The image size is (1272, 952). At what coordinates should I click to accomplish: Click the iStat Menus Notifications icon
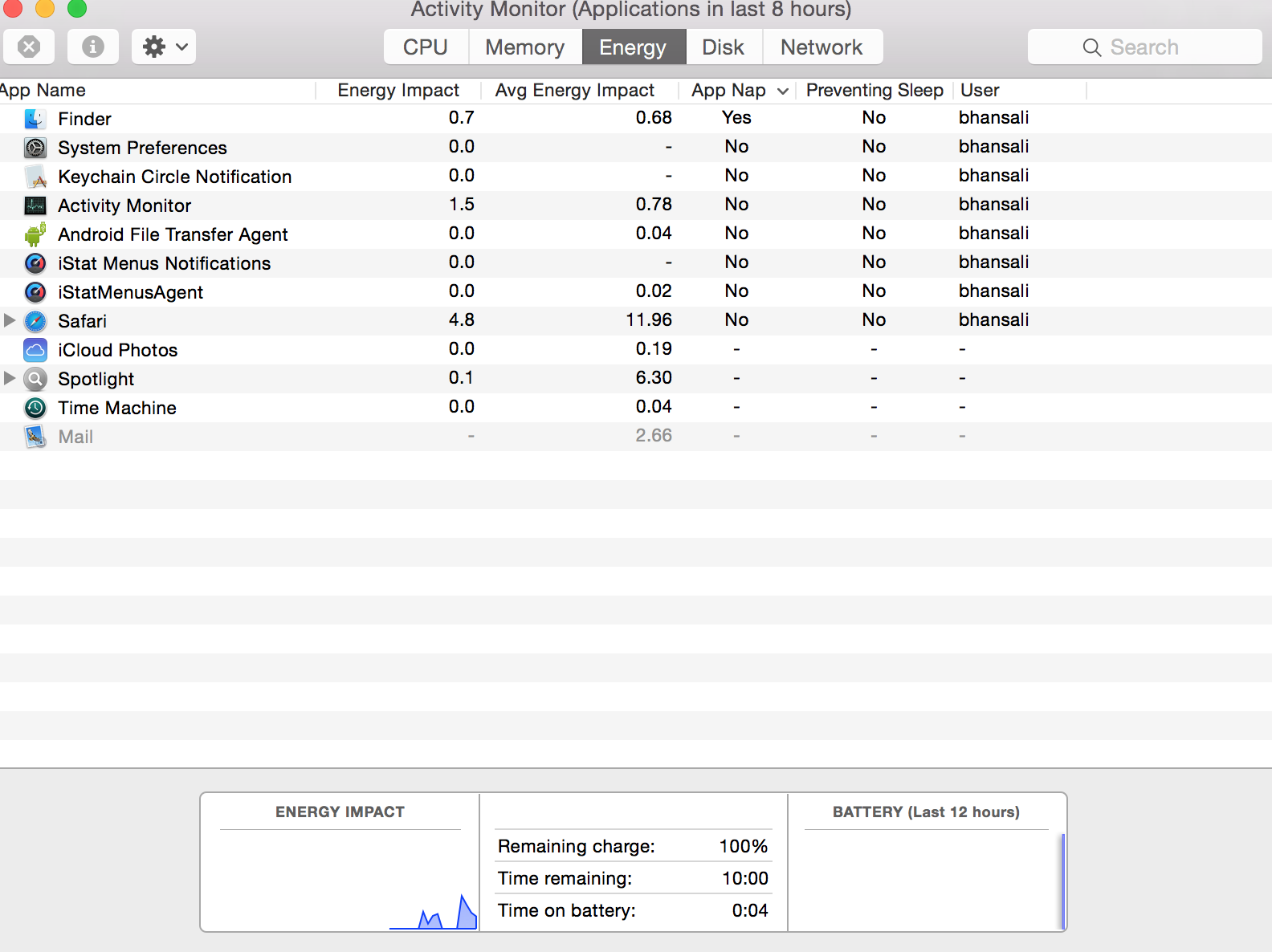tap(35, 263)
